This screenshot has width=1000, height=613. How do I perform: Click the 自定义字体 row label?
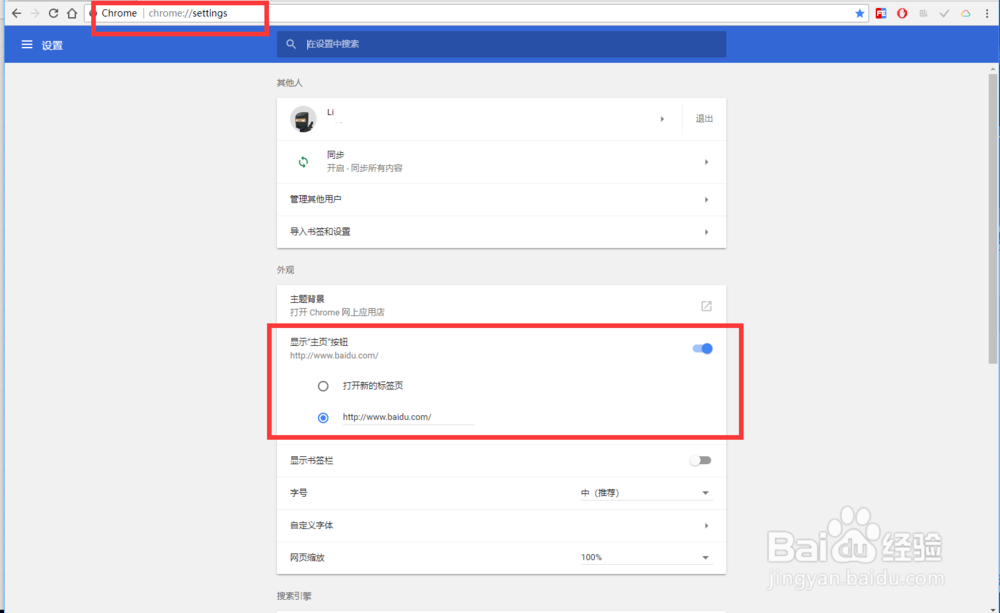[311, 525]
